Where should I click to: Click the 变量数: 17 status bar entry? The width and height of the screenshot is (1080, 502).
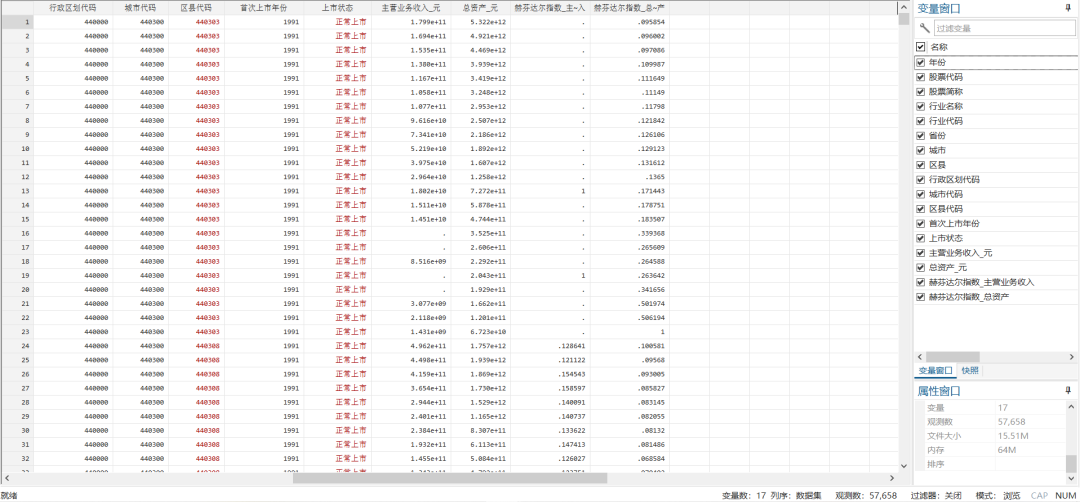(744, 495)
